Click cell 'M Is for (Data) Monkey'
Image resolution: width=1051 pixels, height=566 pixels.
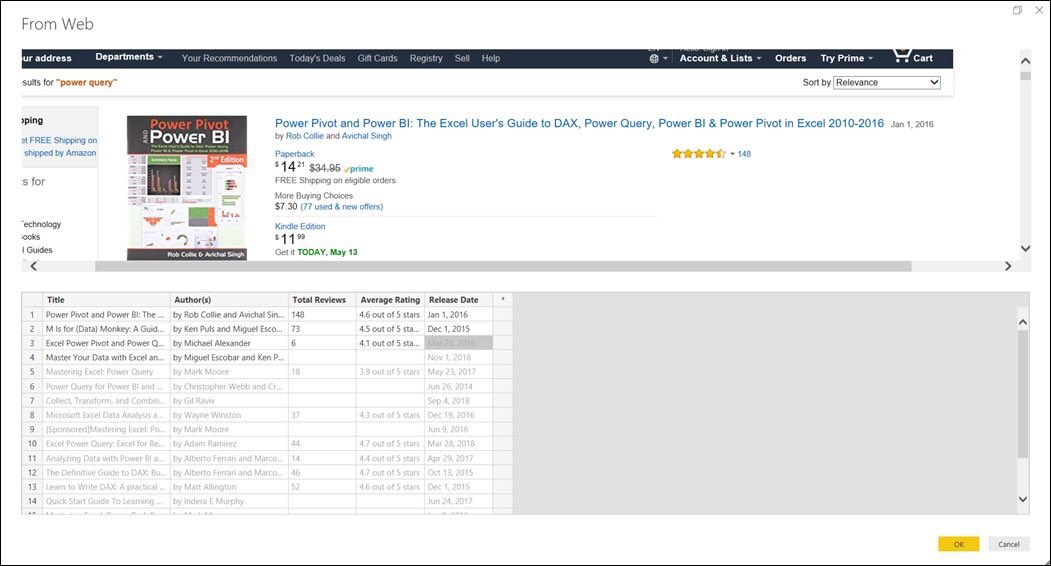pos(107,329)
